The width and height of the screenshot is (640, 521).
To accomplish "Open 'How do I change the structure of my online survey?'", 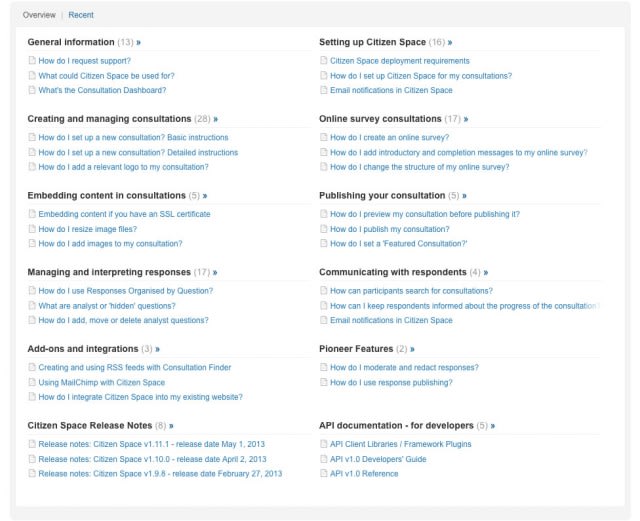I will (x=420, y=167).
